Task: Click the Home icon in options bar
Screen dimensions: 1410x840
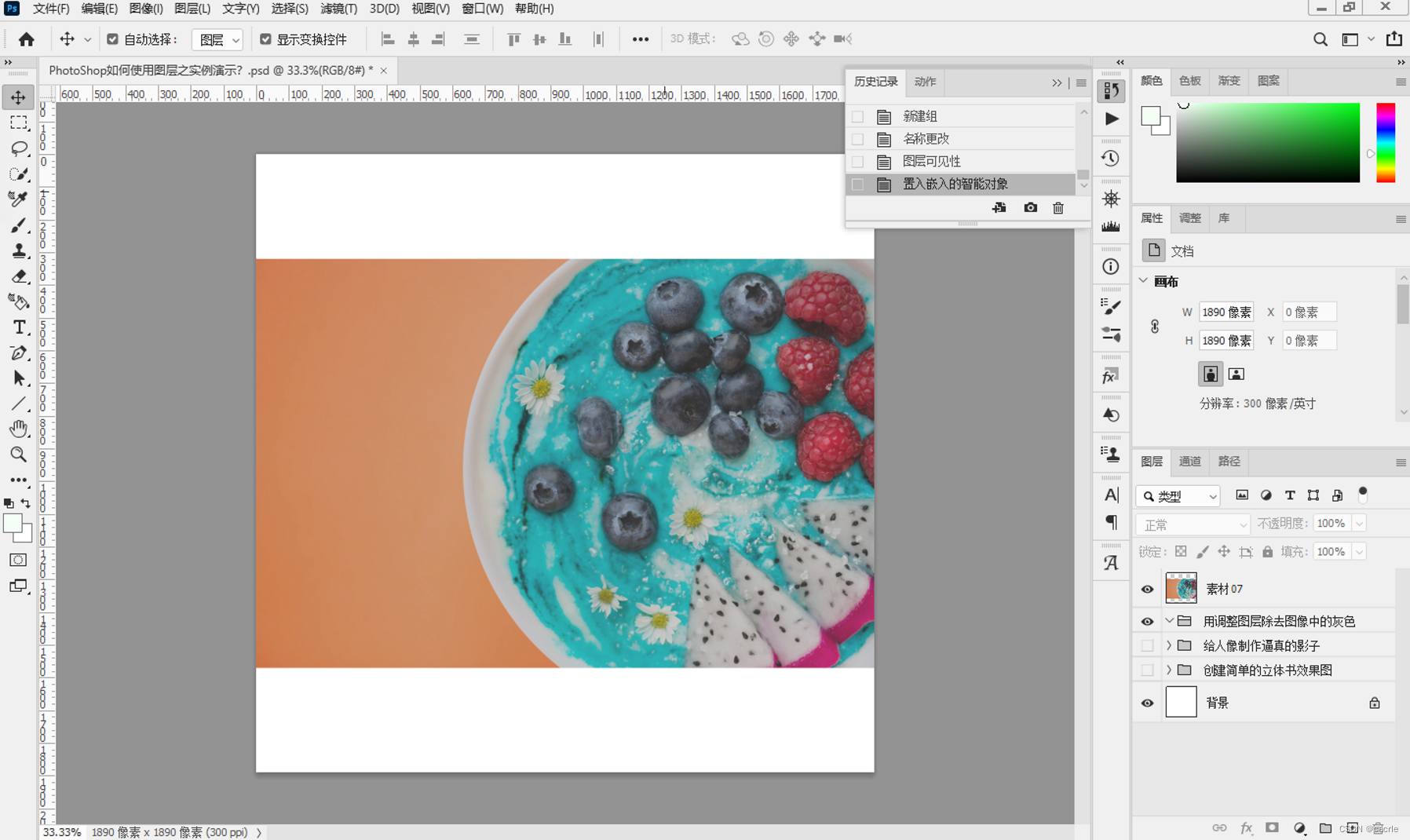Action: click(x=26, y=39)
